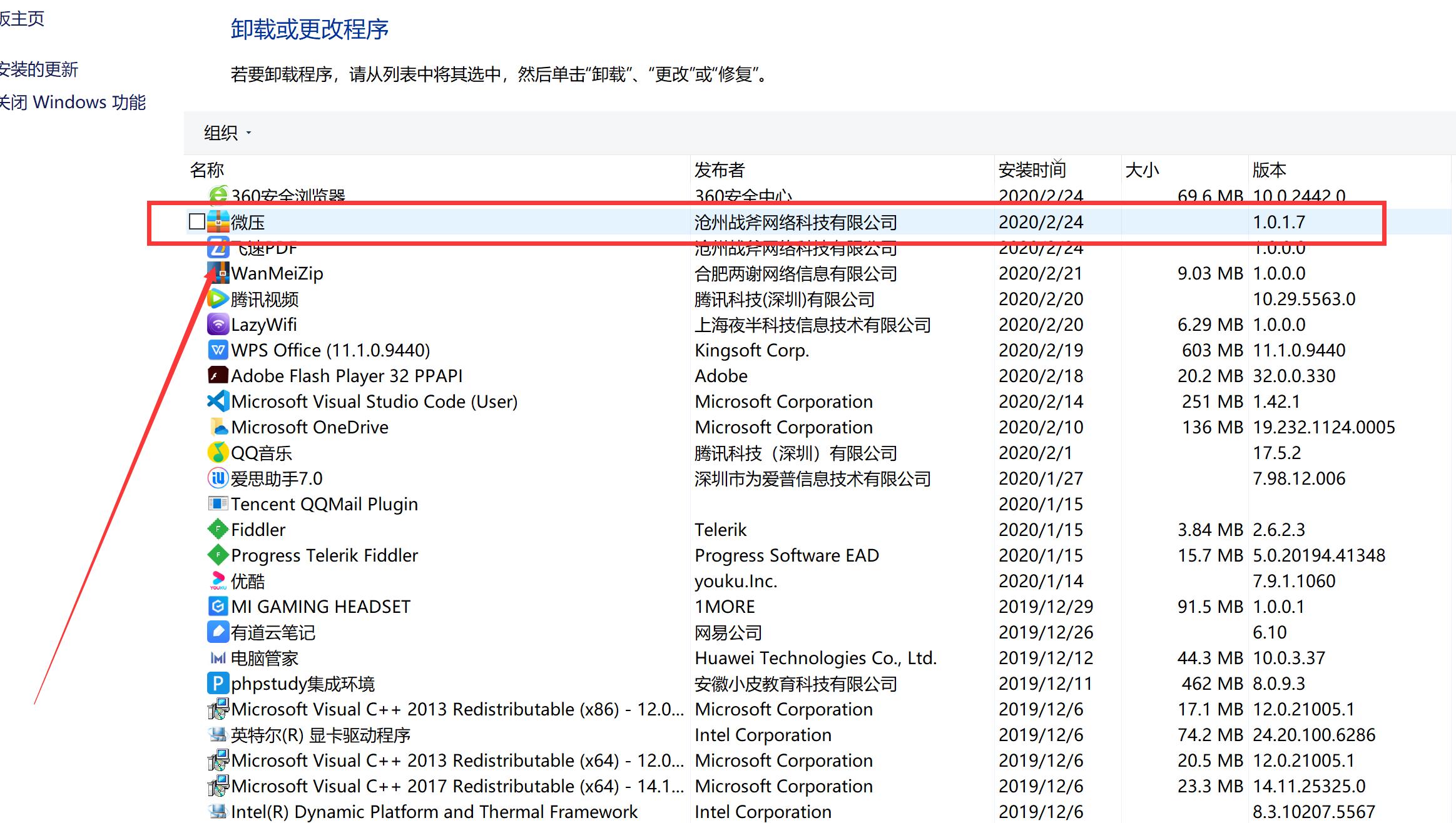
Task: Open the 安装的更新 link
Action: 39,69
